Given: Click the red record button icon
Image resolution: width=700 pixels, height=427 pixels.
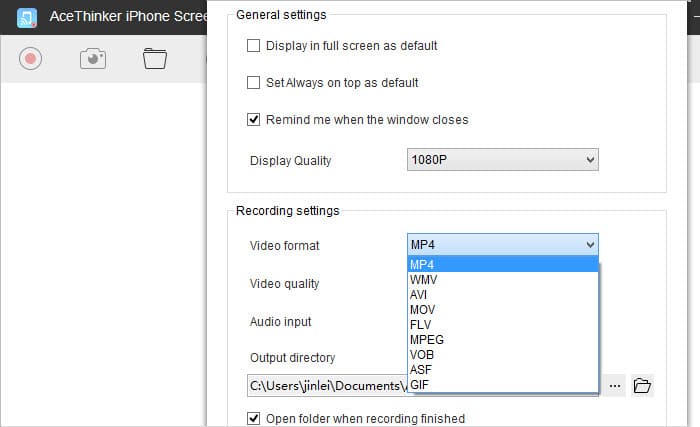Looking at the screenshot, I should 30,59.
